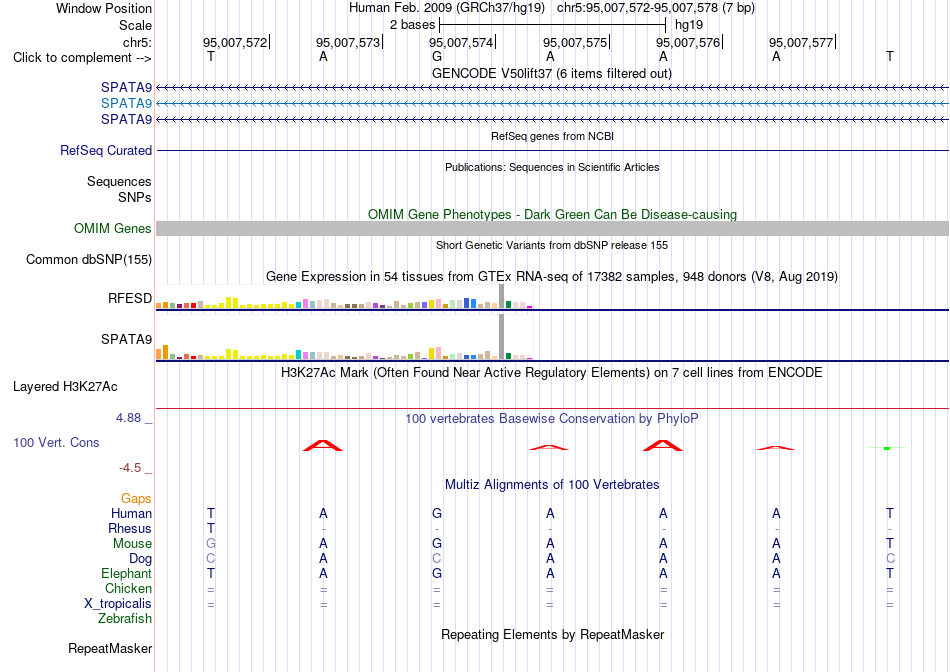This screenshot has width=950, height=672.
Task: Click the 'chr5:' ruler label
Action: [x=138, y=42]
